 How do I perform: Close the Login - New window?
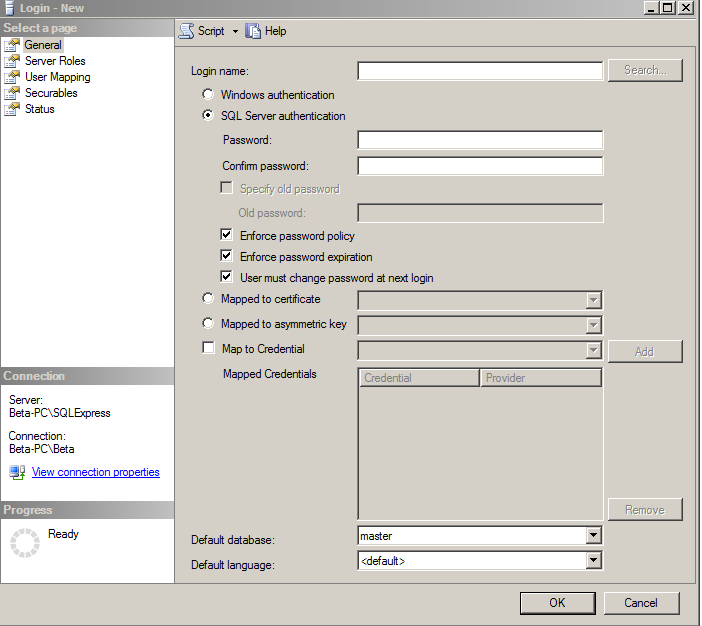[685, 8]
